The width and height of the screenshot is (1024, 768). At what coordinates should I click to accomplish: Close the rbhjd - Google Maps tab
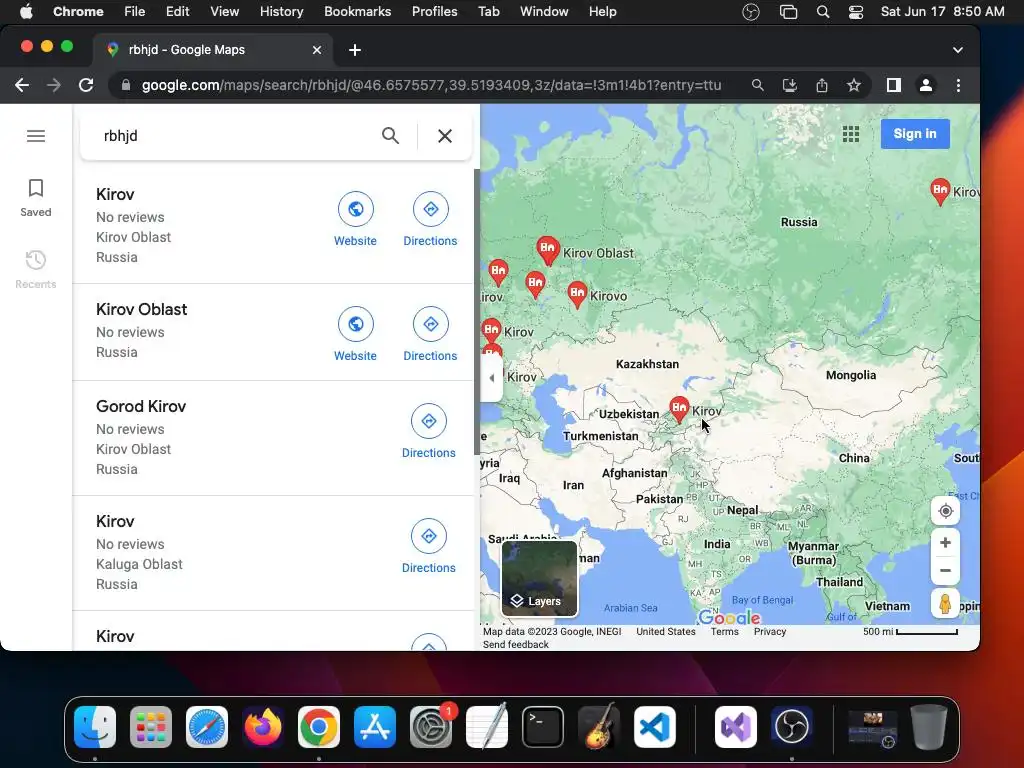click(x=317, y=50)
